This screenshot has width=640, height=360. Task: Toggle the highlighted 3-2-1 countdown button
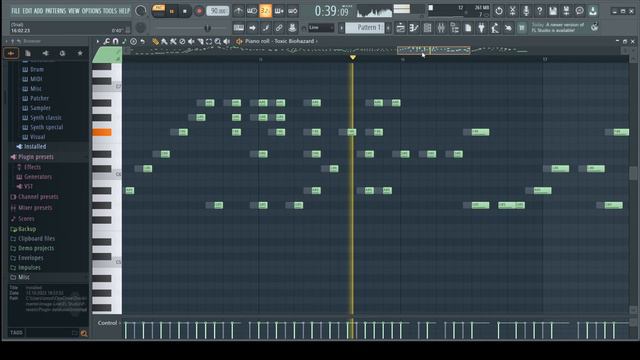tap(265, 11)
